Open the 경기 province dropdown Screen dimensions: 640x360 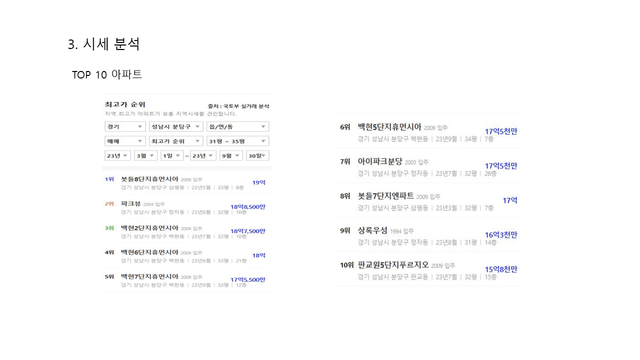(125, 127)
